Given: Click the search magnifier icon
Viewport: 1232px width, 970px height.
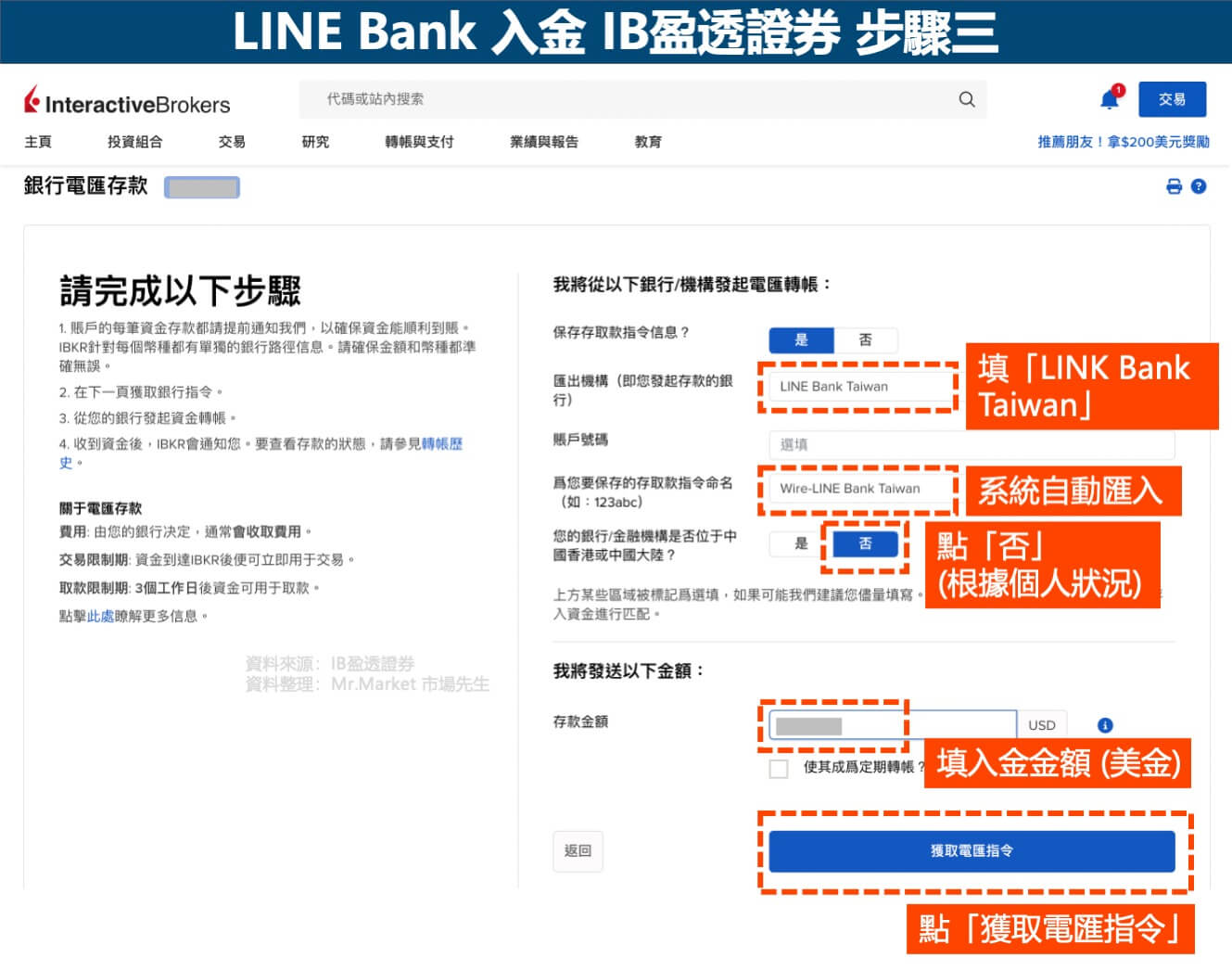Looking at the screenshot, I should coord(966,99).
